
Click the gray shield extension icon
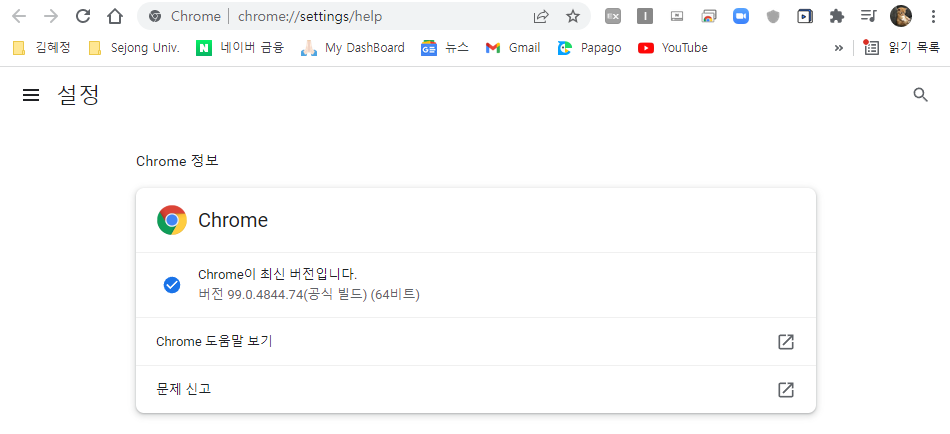pyautogui.click(x=772, y=16)
